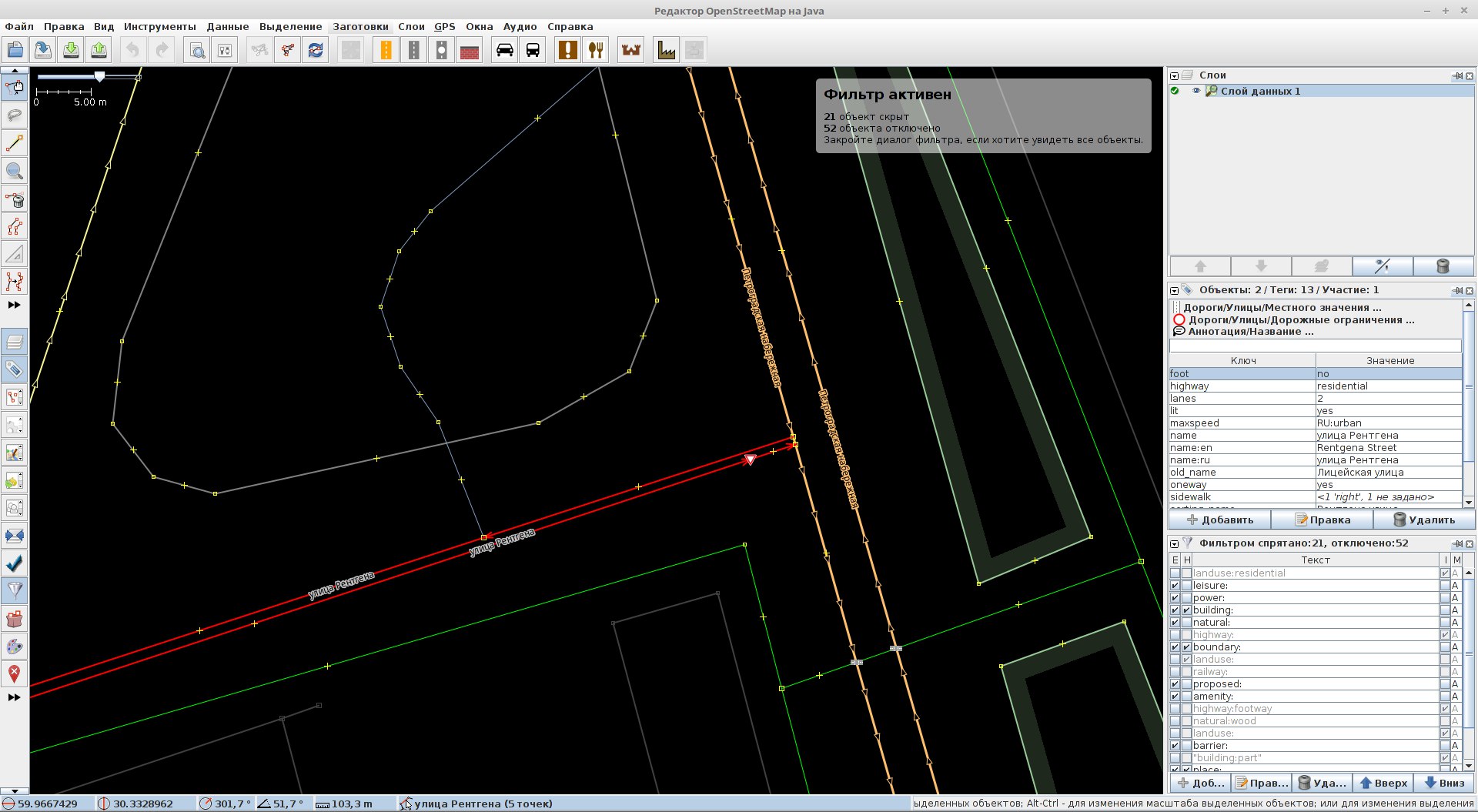Click the Download map data icon
1478x812 pixels.
coord(71,51)
